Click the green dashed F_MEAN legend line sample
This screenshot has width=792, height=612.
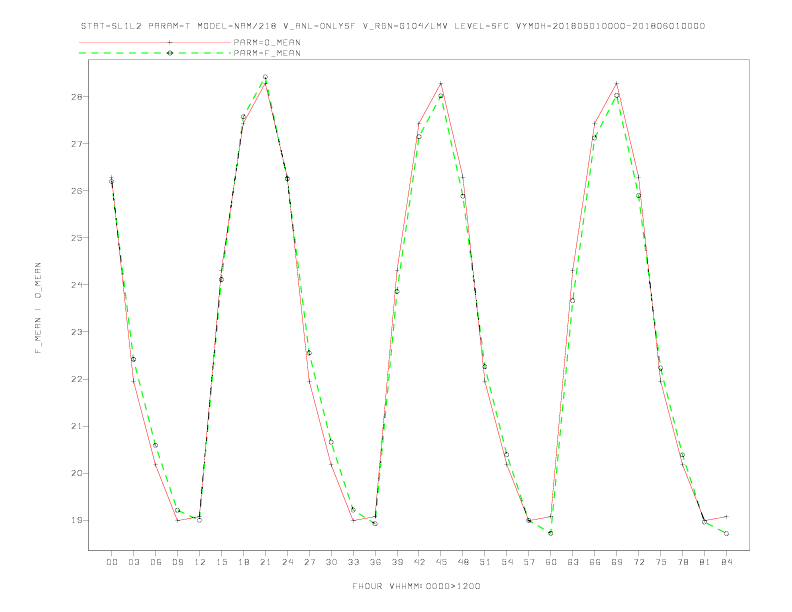(x=155, y=53)
